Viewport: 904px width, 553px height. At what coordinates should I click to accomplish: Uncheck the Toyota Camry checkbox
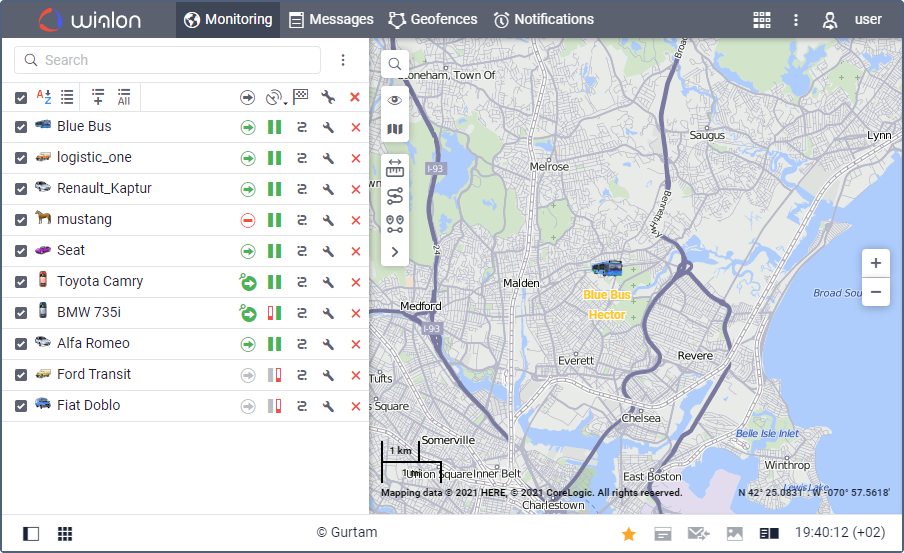[x=21, y=282]
